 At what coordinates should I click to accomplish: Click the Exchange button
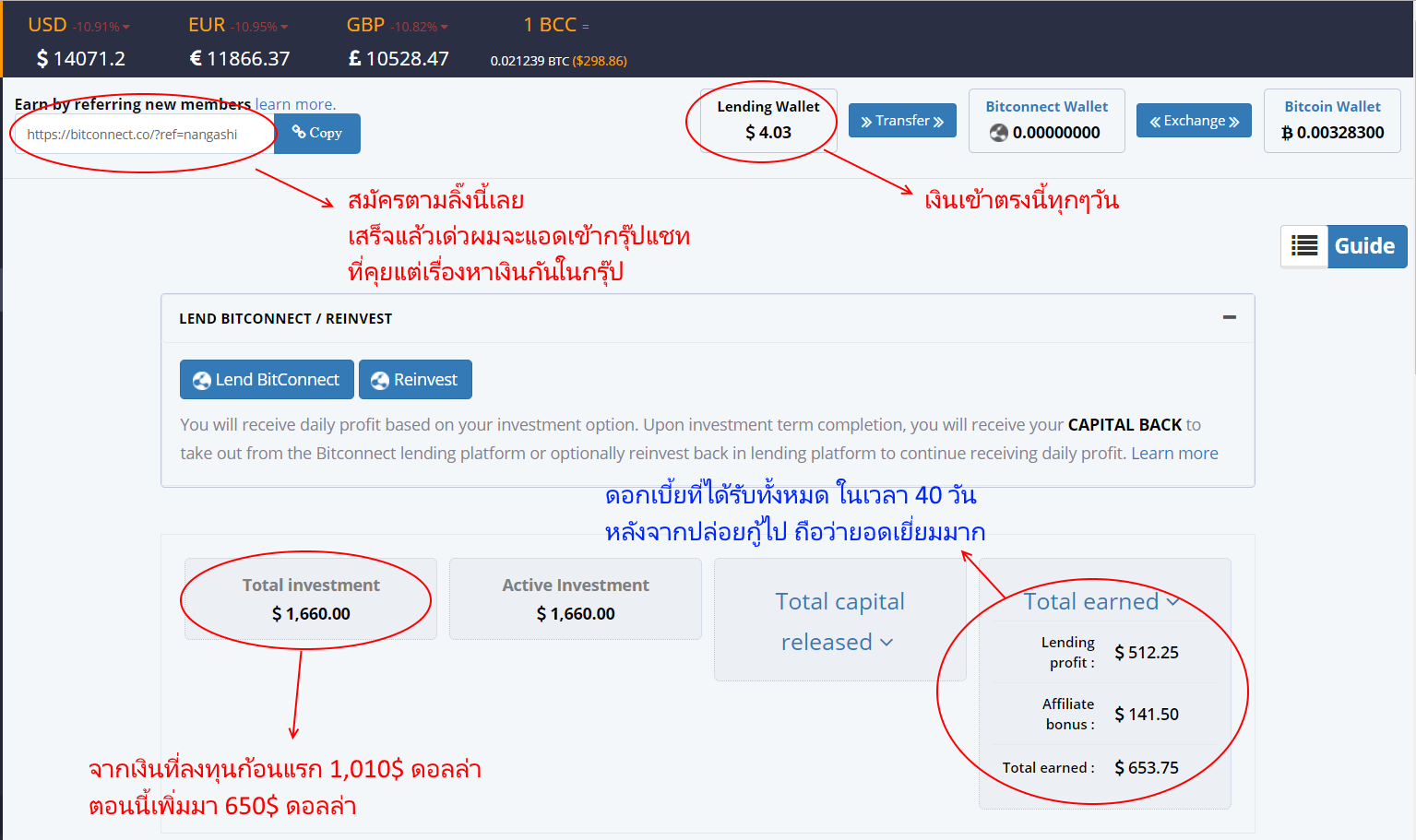[x=1194, y=121]
